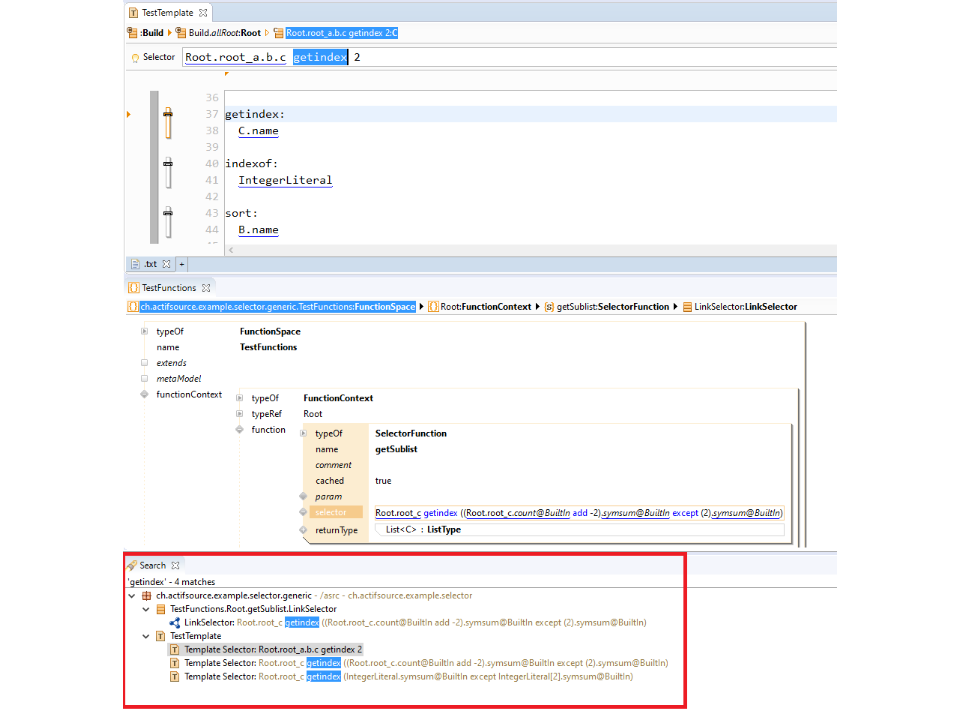Click the FunctionSpace breadcrumb braces icon

tap(133, 307)
